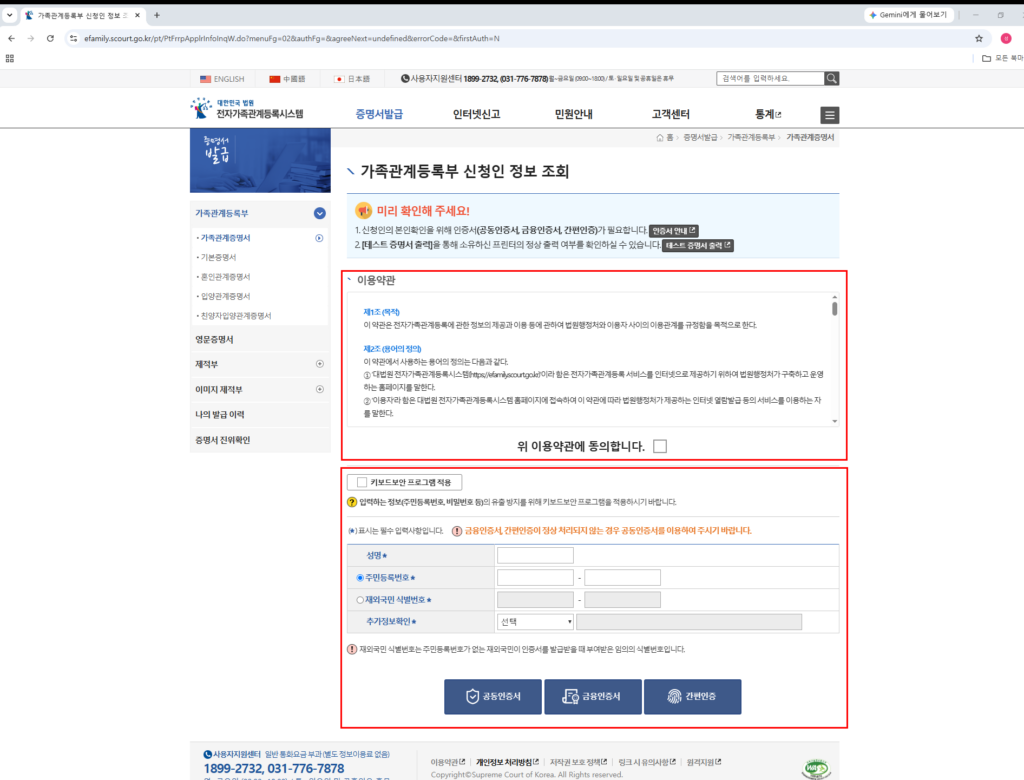Reload the page
This screenshot has width=1024, height=780.
pyautogui.click(x=50, y=39)
